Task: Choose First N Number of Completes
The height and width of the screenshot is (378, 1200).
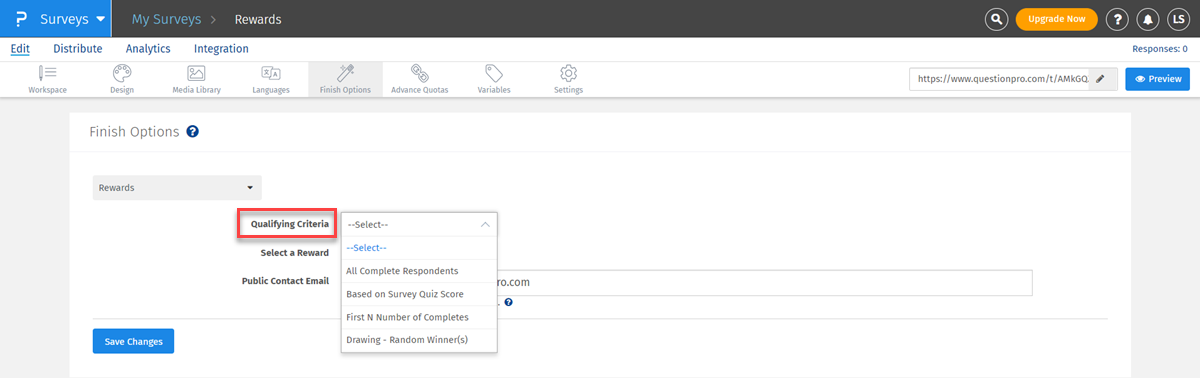Action: click(x=419, y=317)
